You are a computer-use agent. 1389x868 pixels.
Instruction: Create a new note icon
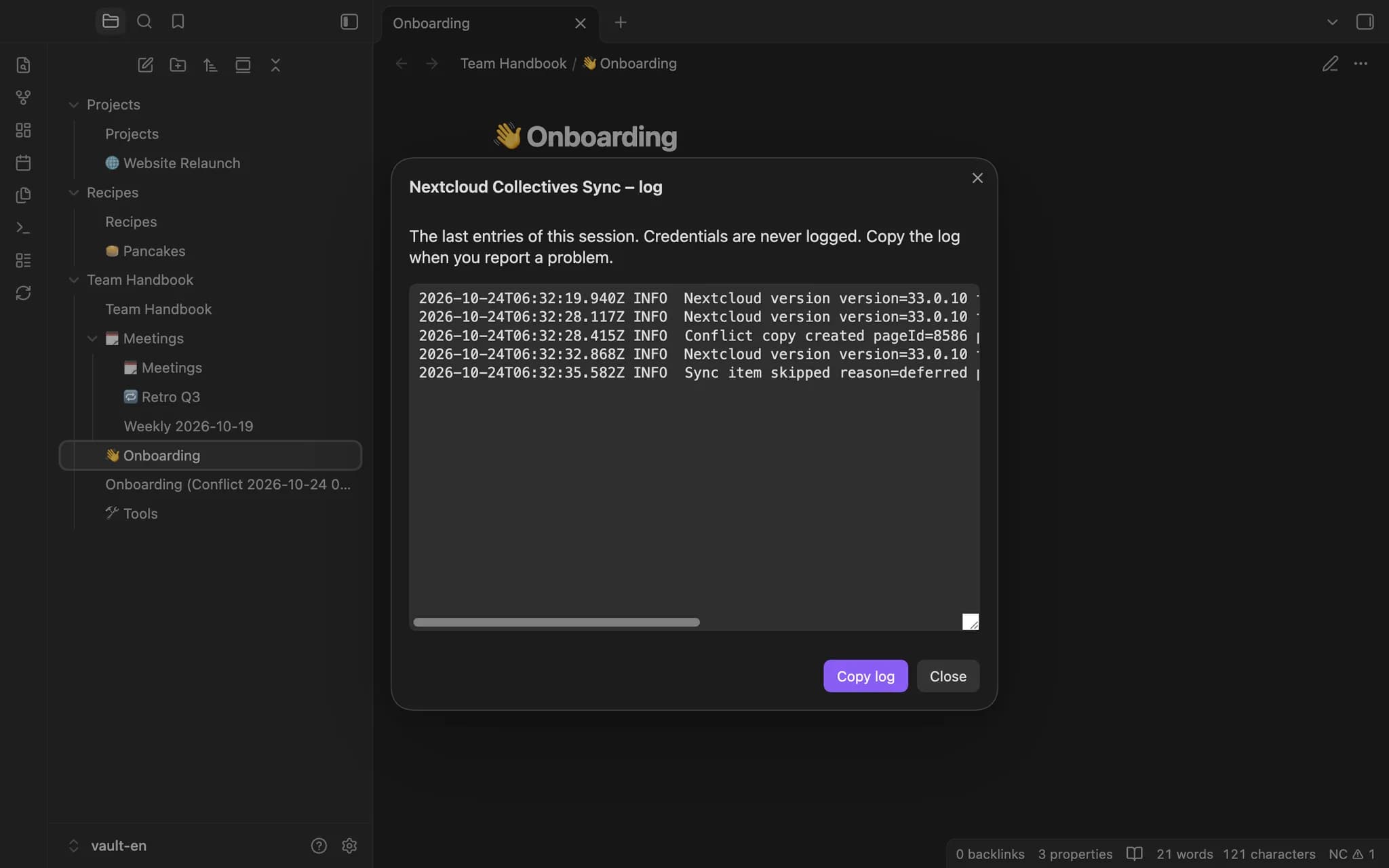click(145, 65)
